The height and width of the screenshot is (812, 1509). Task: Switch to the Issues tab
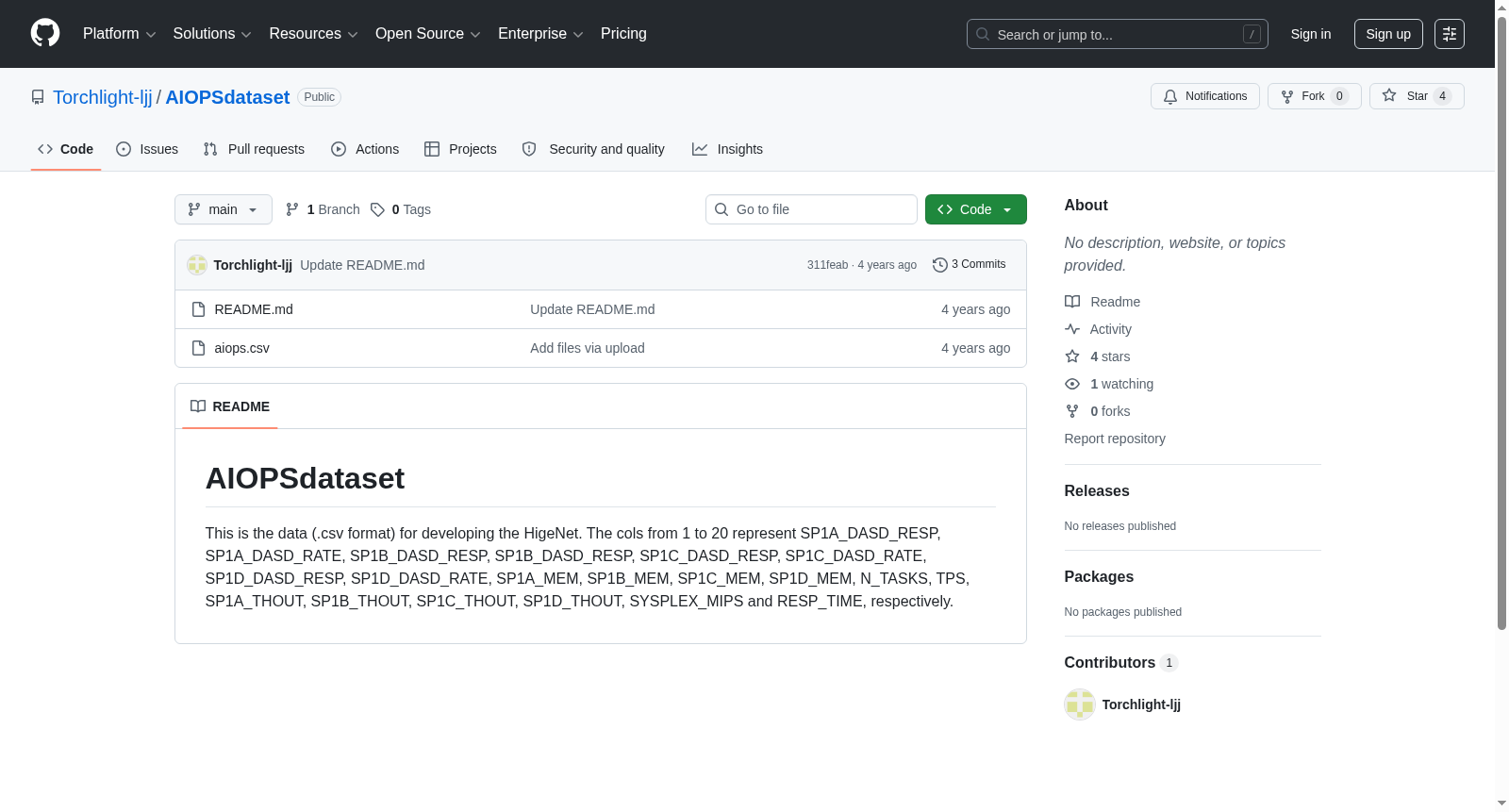pyautogui.click(x=147, y=149)
